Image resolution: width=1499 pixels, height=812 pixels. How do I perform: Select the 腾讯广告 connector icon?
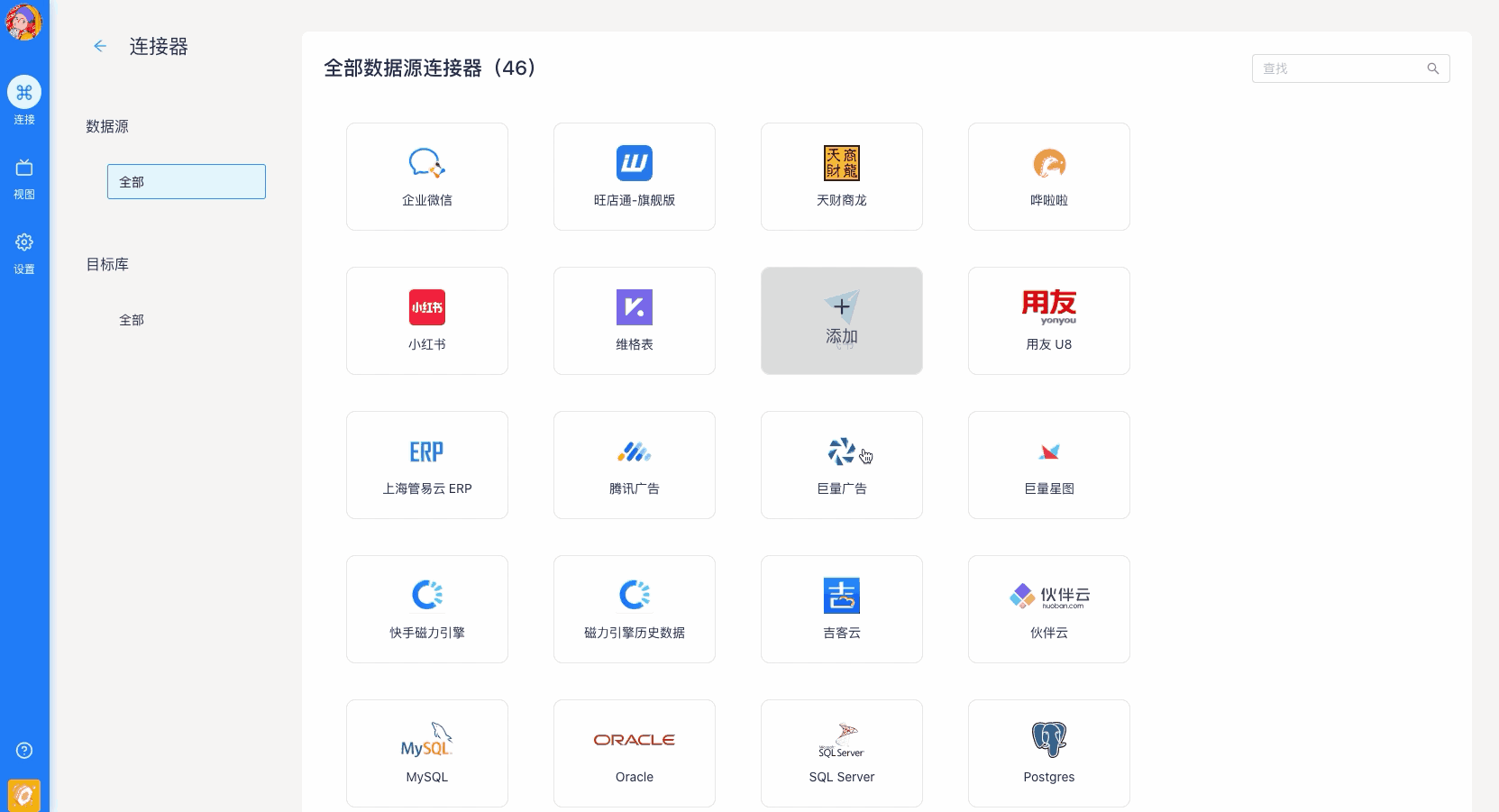pos(635,452)
